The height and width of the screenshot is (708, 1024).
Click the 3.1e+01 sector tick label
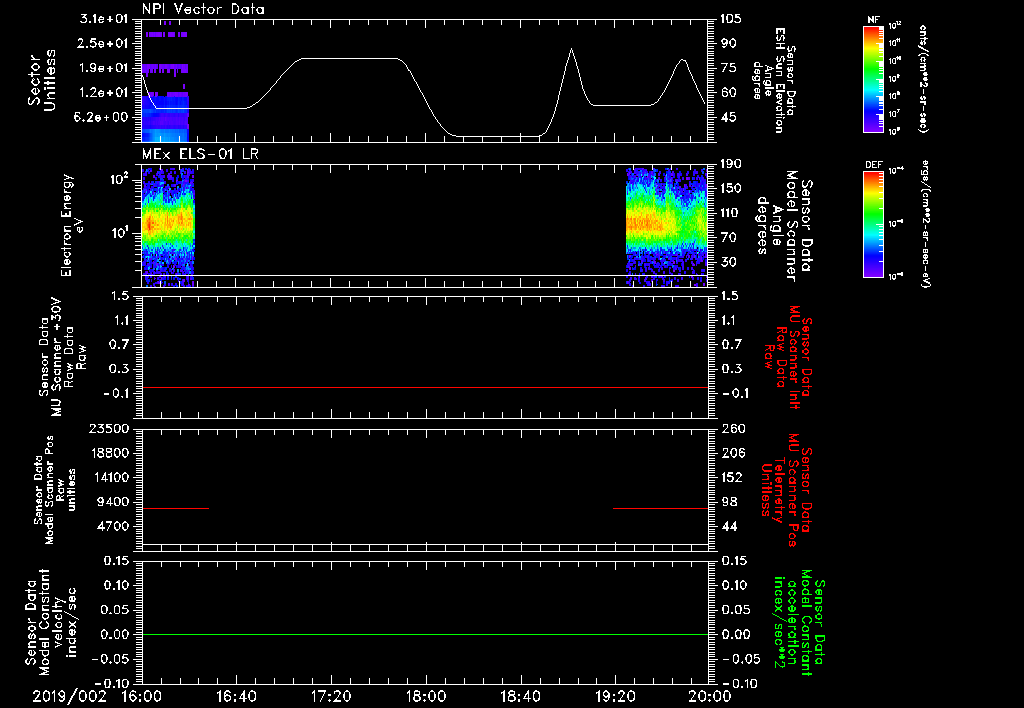[103, 19]
